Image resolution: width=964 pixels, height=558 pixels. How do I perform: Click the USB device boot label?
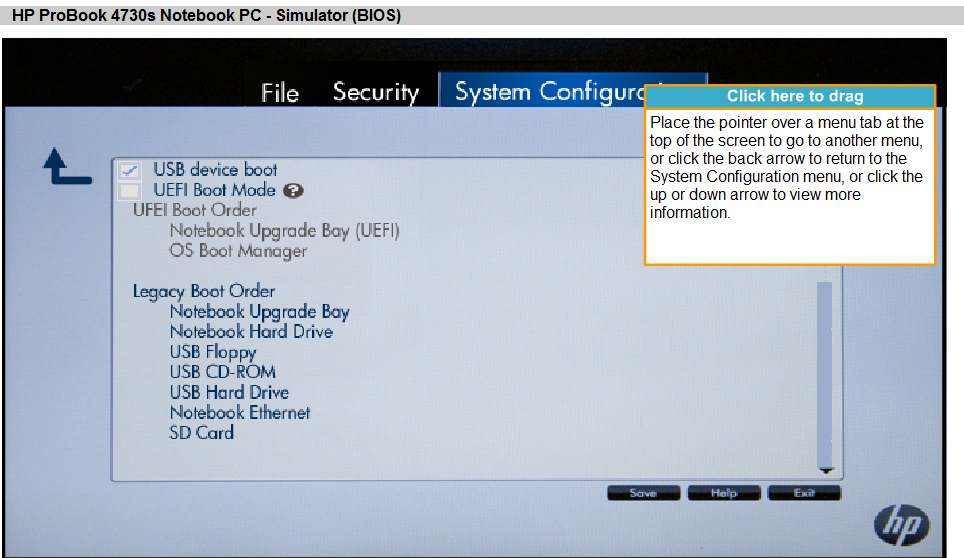click(x=215, y=170)
